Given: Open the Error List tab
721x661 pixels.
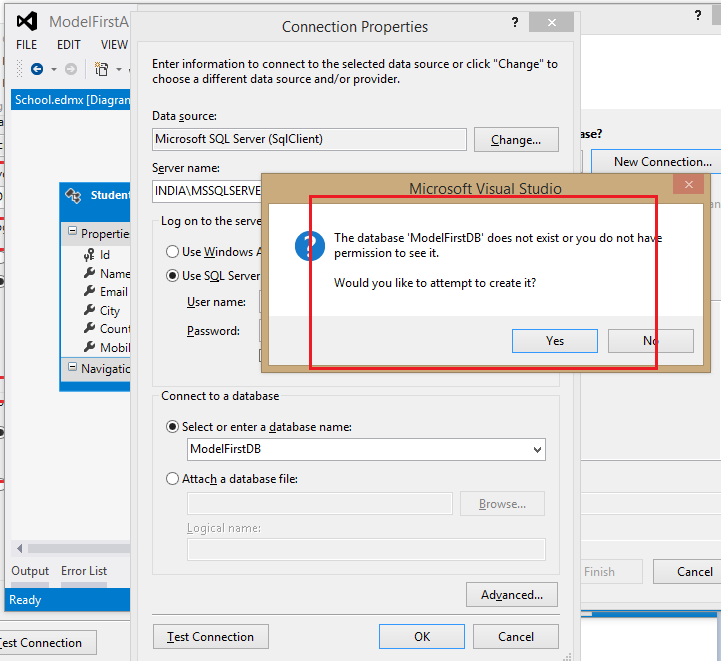Looking at the screenshot, I should tap(84, 571).
